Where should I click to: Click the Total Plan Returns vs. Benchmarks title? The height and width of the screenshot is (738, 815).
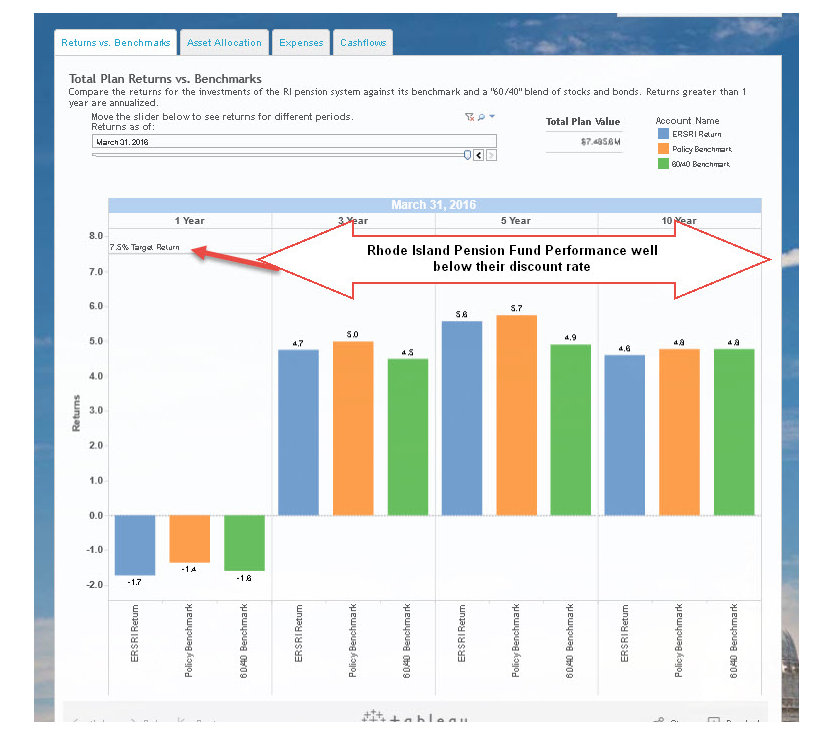165,78
